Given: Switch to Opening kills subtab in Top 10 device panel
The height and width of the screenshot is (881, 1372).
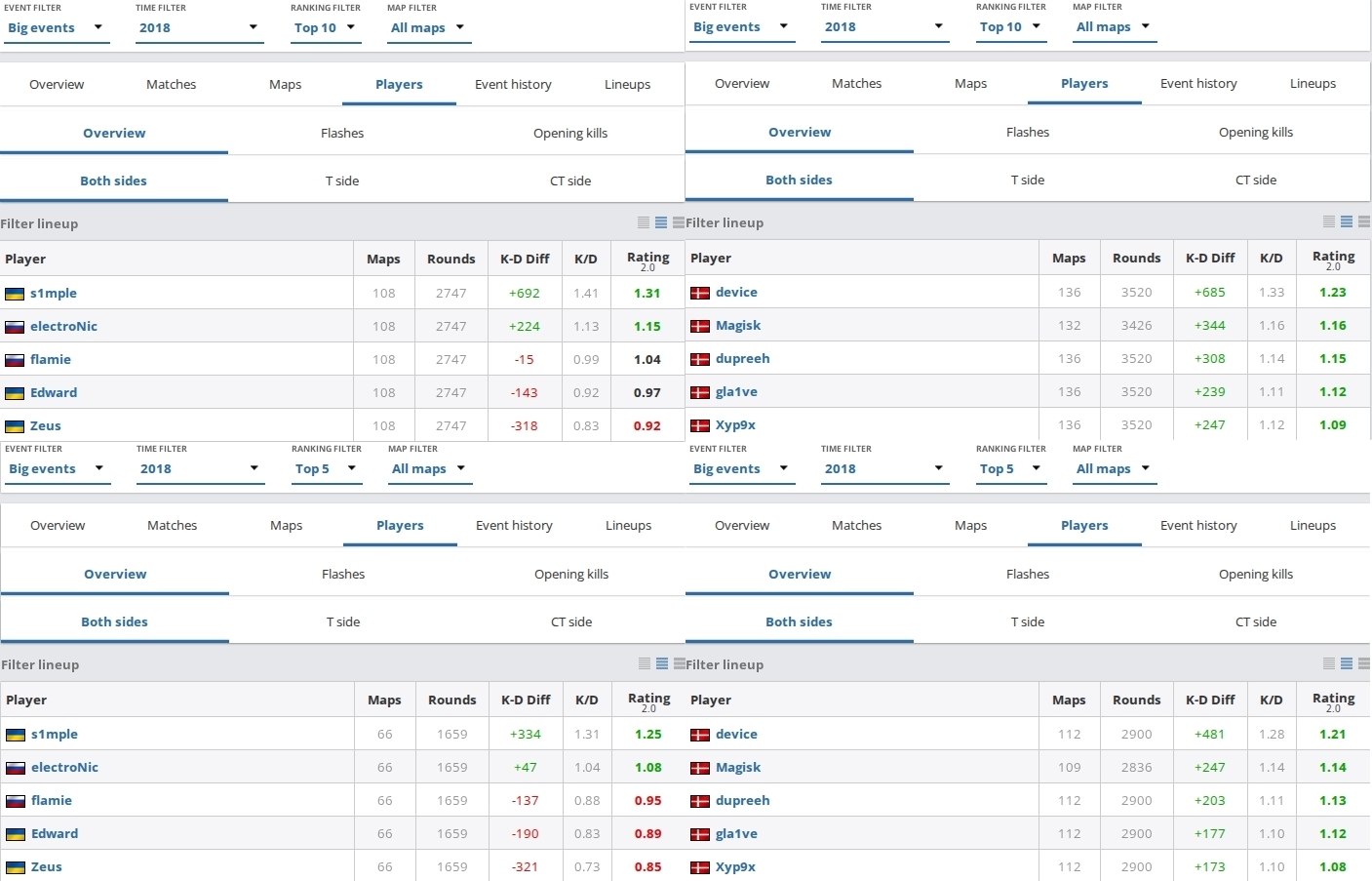Looking at the screenshot, I should pyautogui.click(x=1256, y=133).
